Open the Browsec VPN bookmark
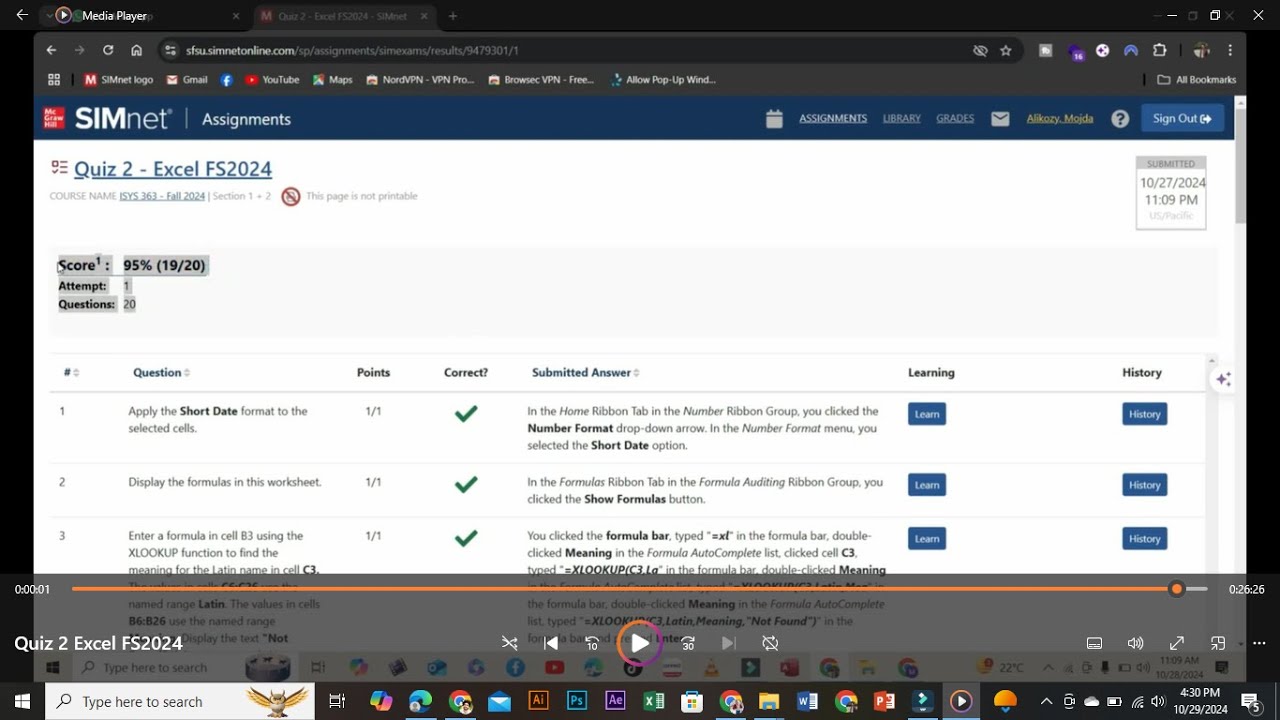 [541, 79]
